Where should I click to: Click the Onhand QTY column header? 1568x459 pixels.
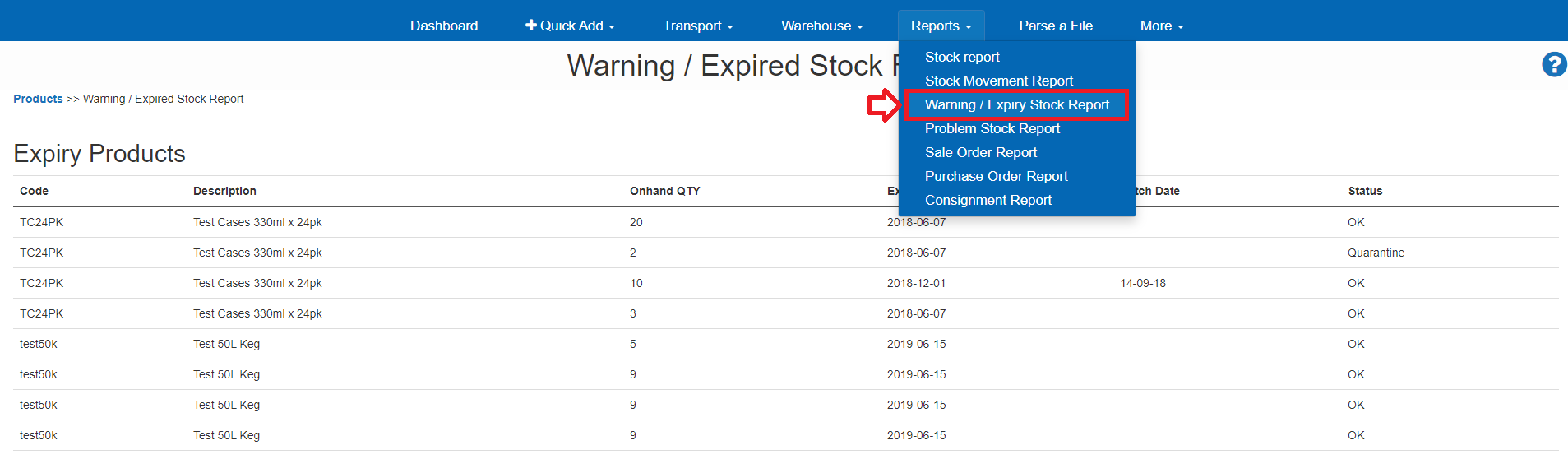(x=664, y=191)
